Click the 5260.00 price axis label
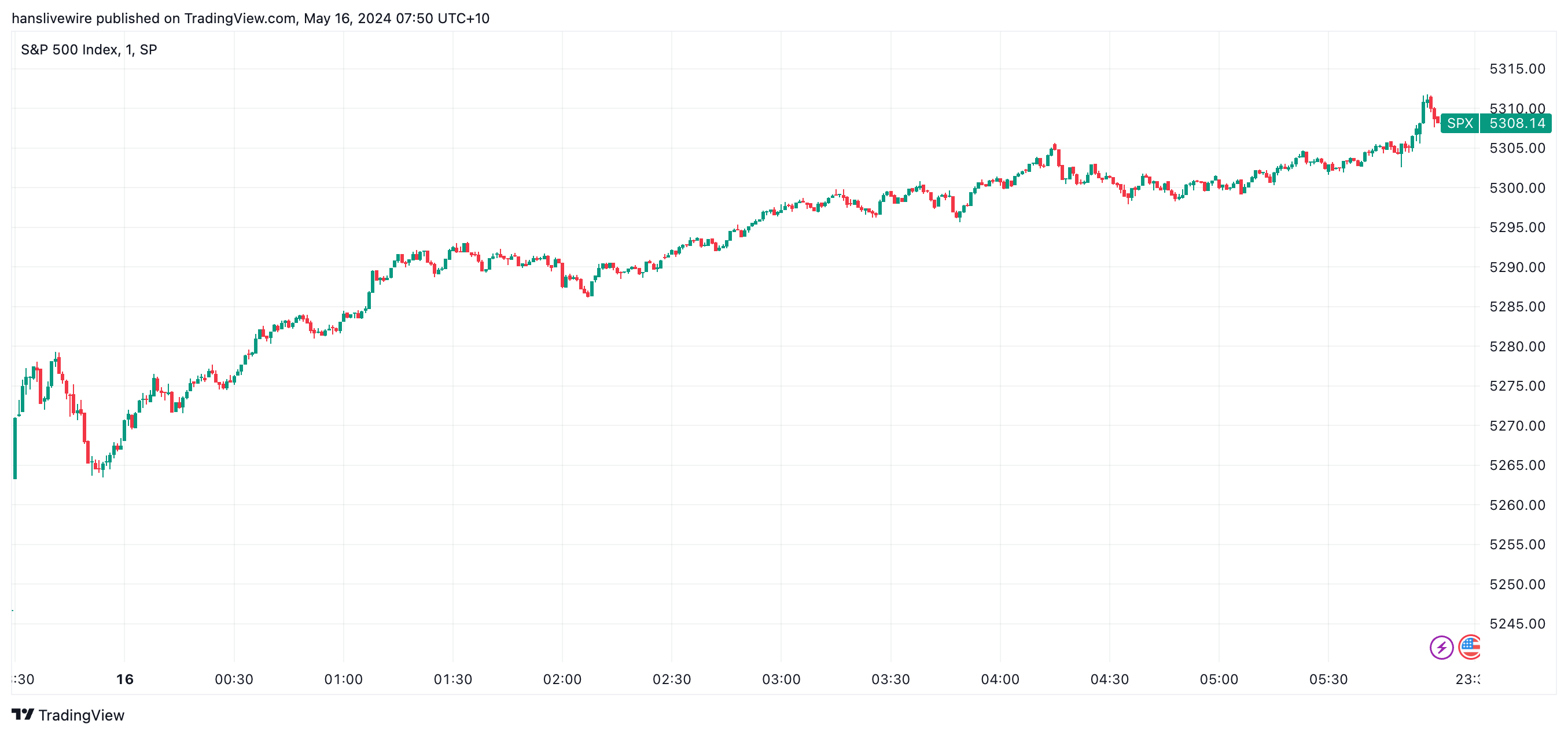 click(x=1517, y=505)
